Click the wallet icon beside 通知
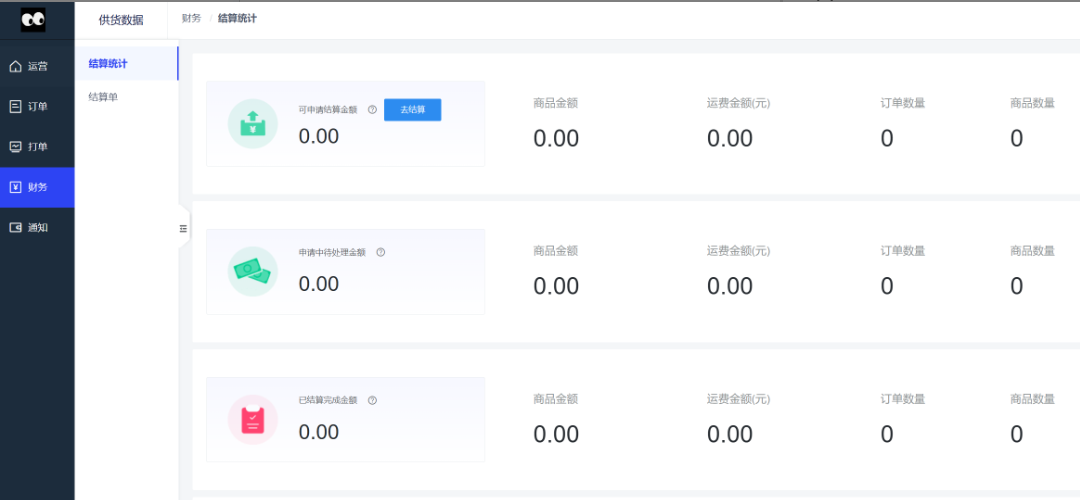This screenshot has height=500, width=1080. pyautogui.click(x=15, y=227)
